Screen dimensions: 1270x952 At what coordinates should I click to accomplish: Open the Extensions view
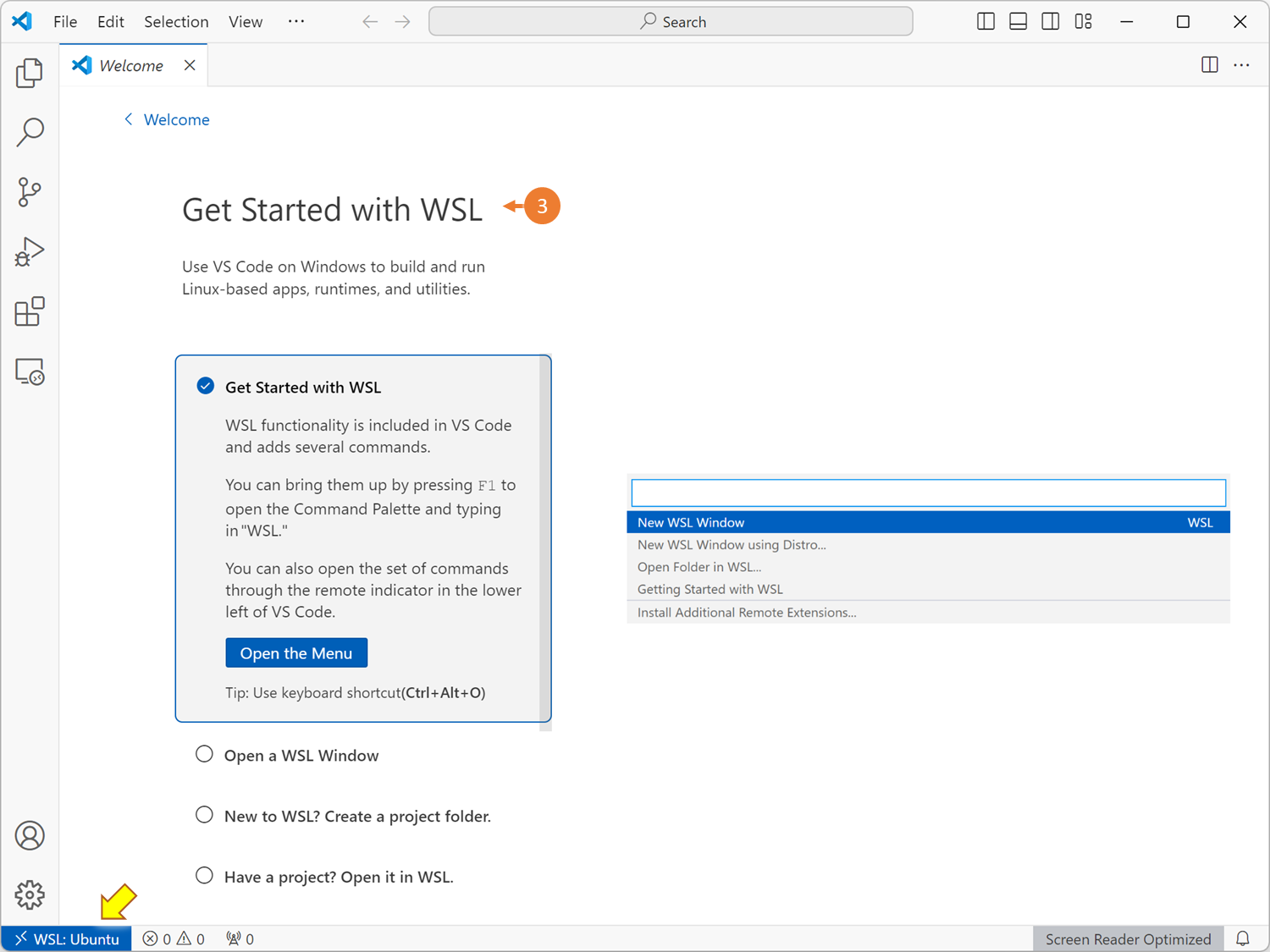tap(30, 311)
